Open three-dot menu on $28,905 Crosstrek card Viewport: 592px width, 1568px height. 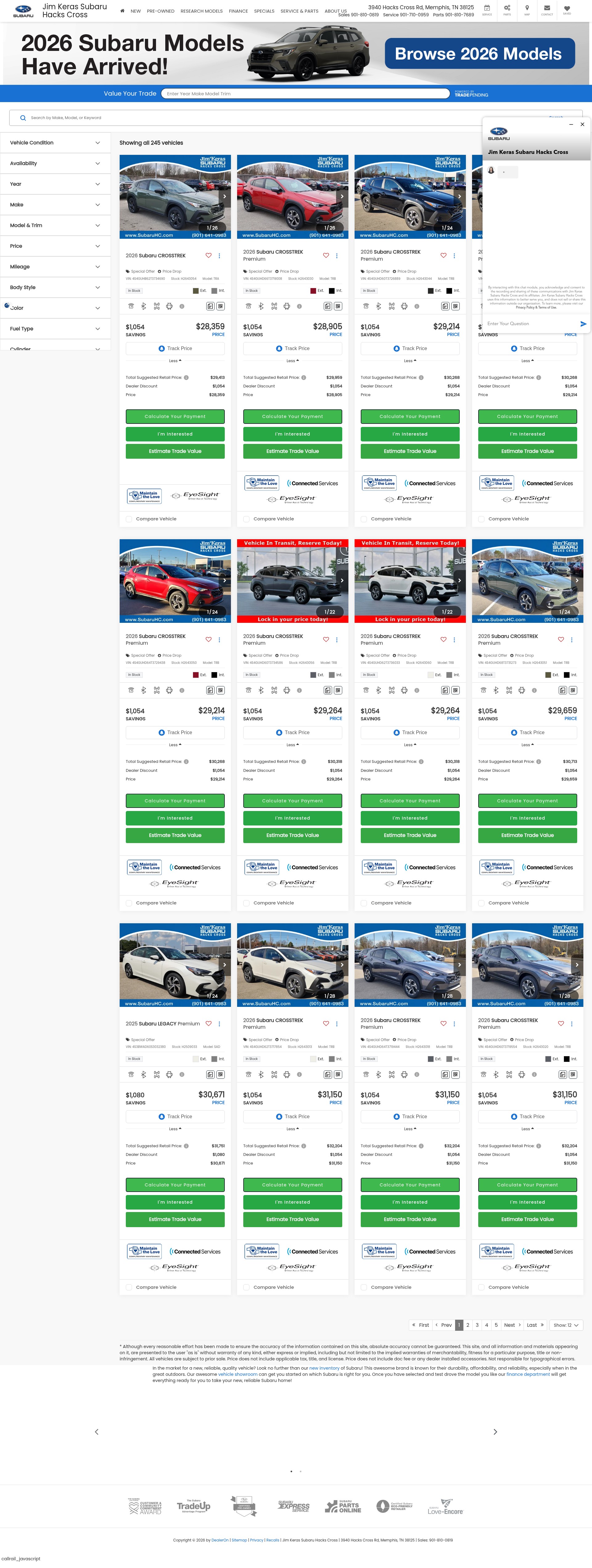[x=337, y=256]
